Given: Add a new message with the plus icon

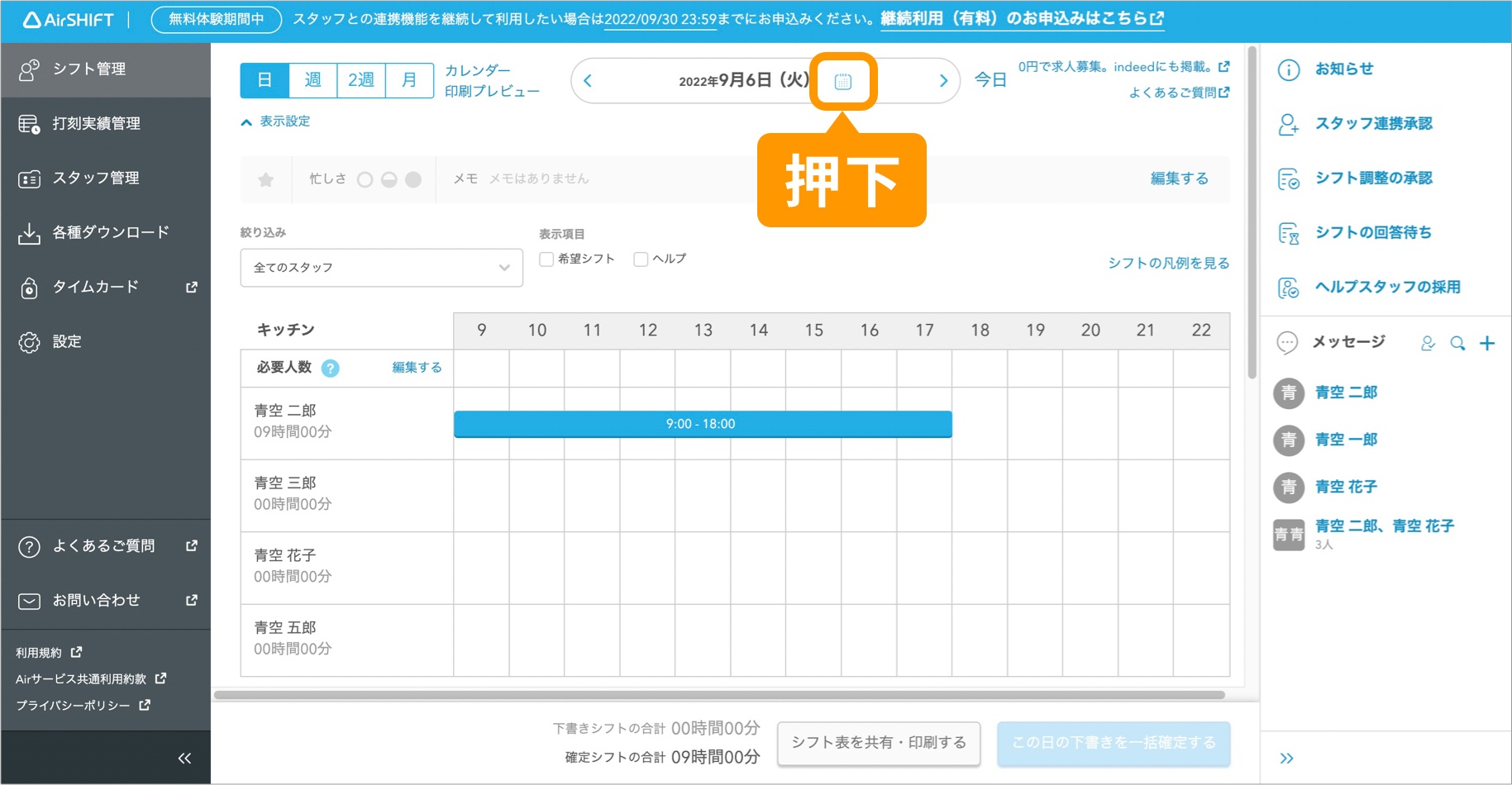Looking at the screenshot, I should (x=1487, y=343).
